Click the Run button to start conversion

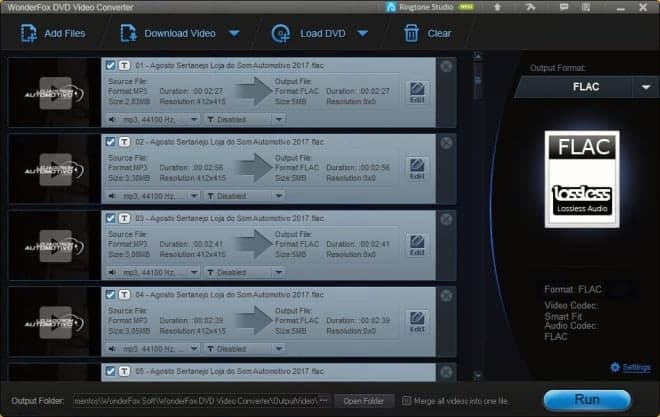[x=587, y=400]
